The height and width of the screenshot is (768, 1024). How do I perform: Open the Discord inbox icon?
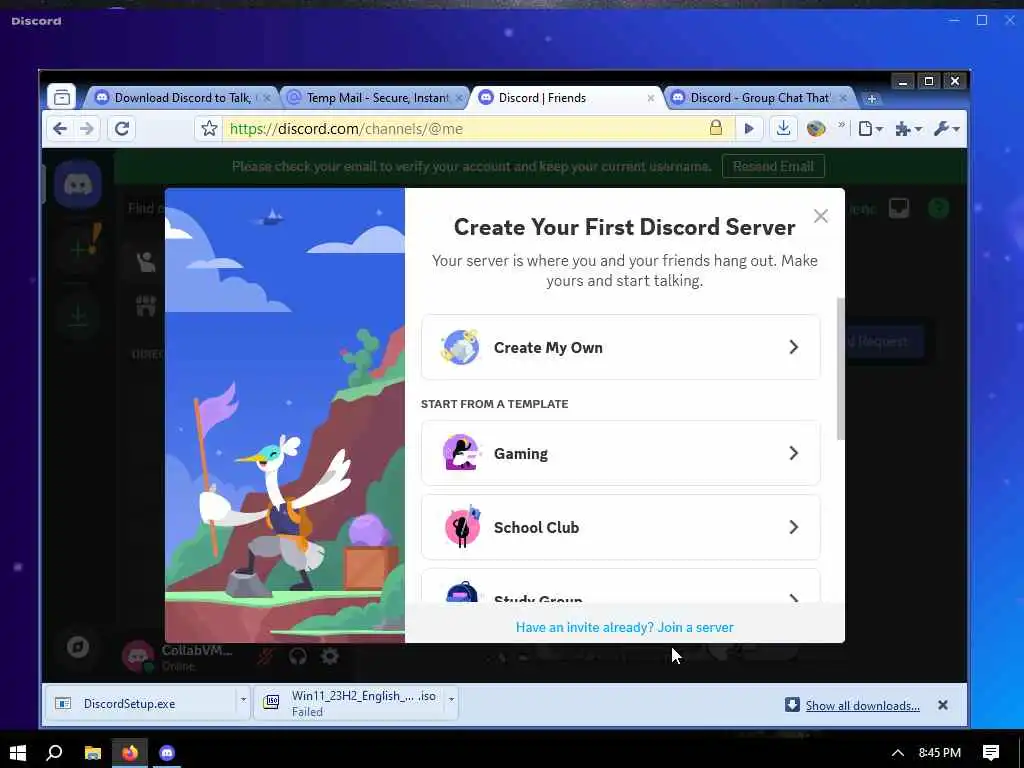[x=899, y=208]
